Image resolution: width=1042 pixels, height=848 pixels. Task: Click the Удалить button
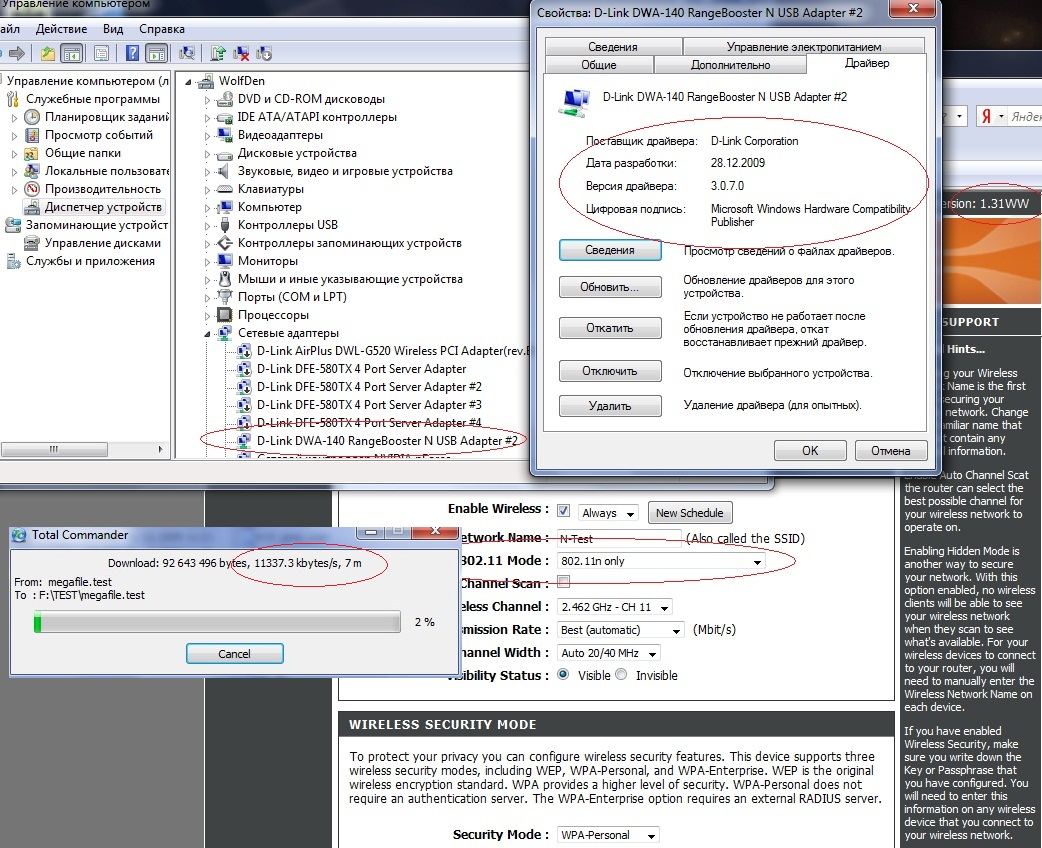610,405
